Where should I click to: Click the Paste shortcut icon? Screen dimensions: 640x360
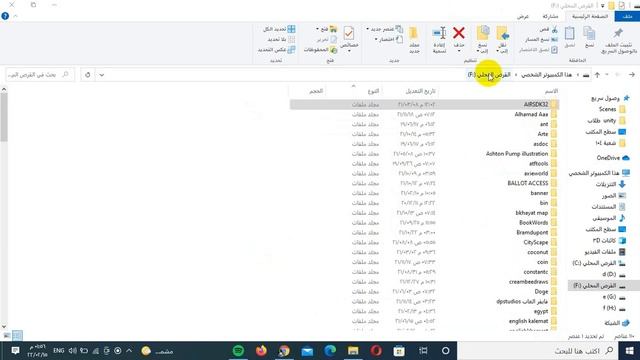coord(554,50)
